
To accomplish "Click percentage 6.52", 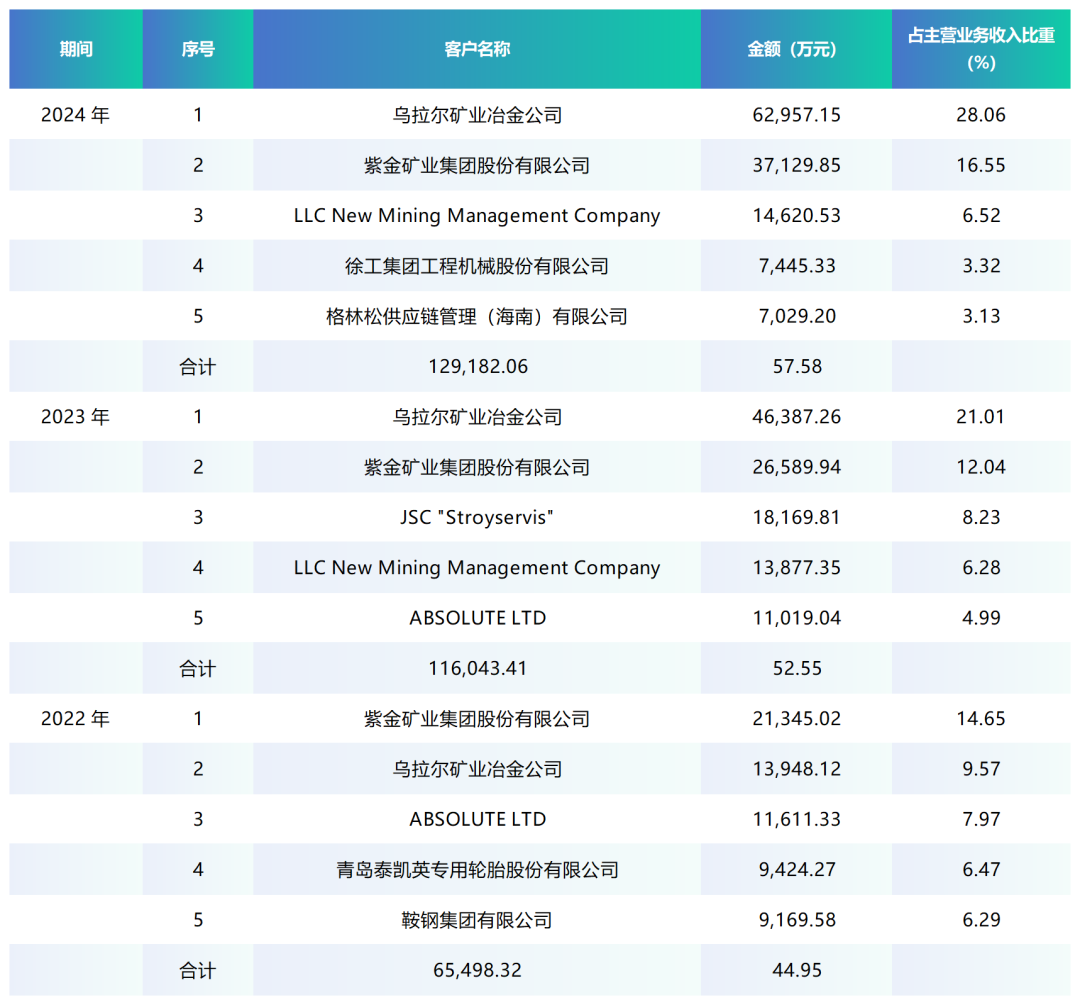I will click(x=981, y=215).
